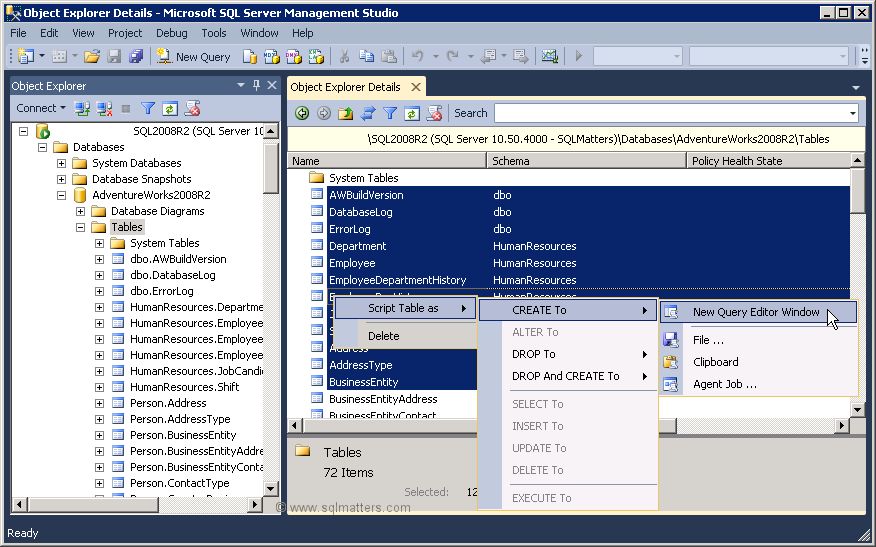Screen dimensions: 876x547
Task: Collapse the AdventureWorks2008R2 database node
Action: [x=62, y=195]
